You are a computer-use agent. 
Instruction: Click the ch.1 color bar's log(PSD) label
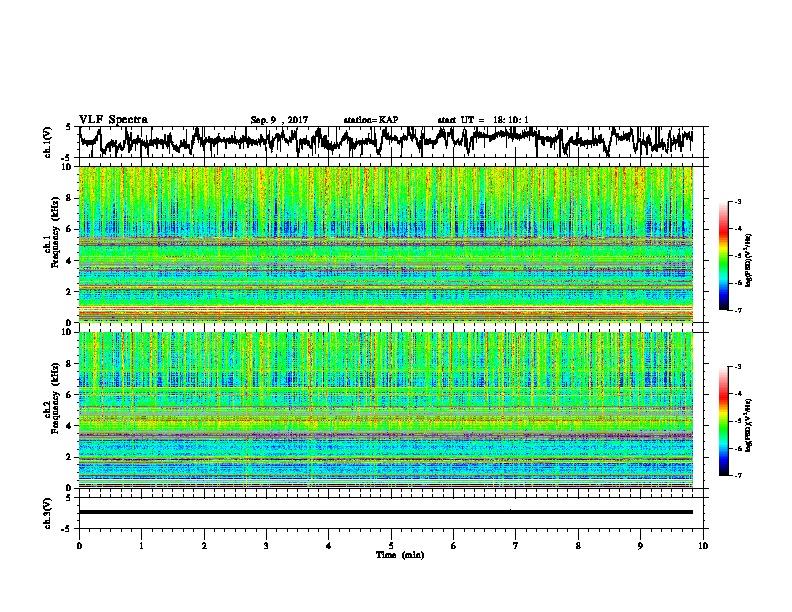pyautogui.click(x=749, y=260)
